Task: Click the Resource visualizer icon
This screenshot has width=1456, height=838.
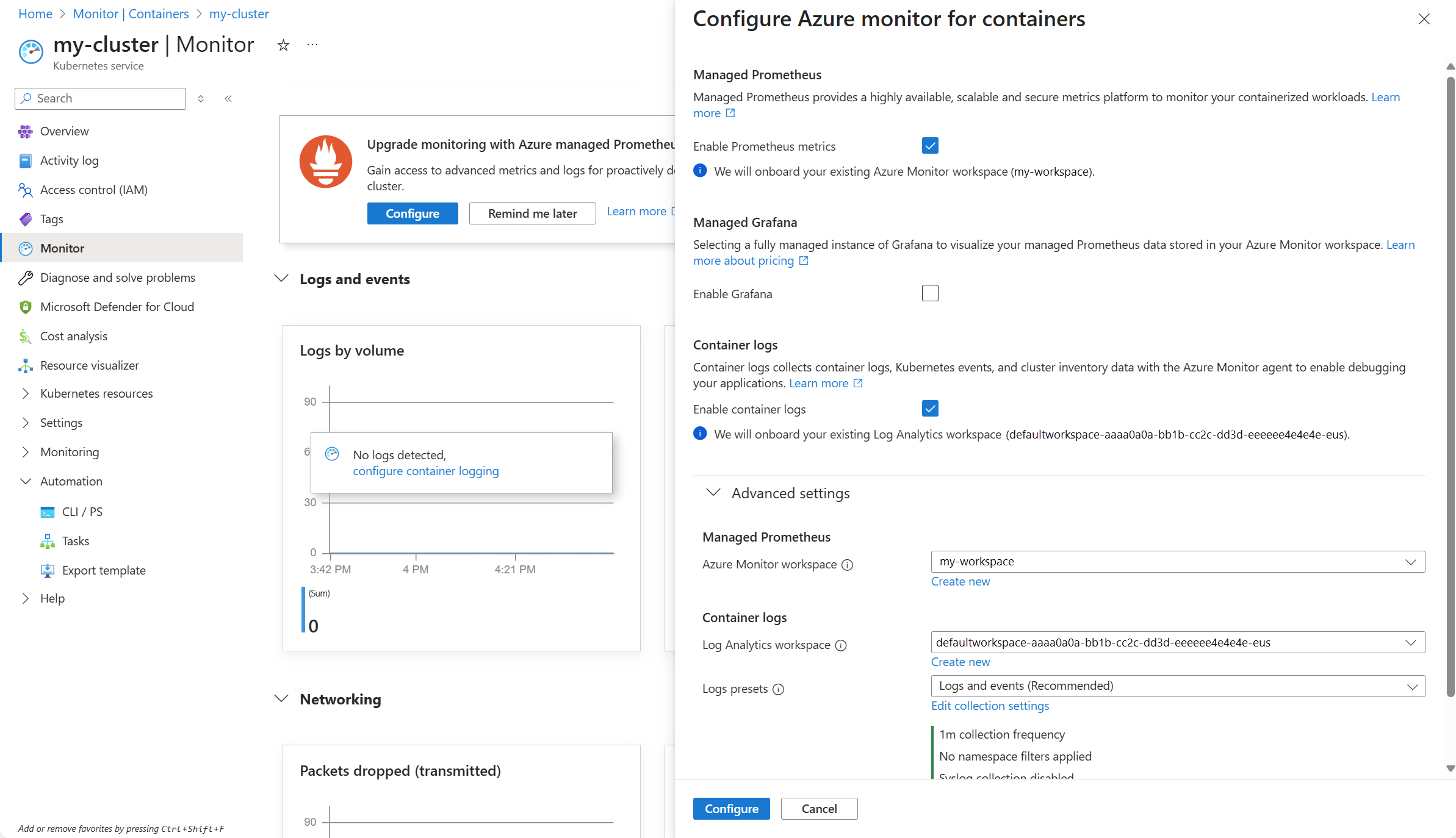Action: pyautogui.click(x=25, y=365)
